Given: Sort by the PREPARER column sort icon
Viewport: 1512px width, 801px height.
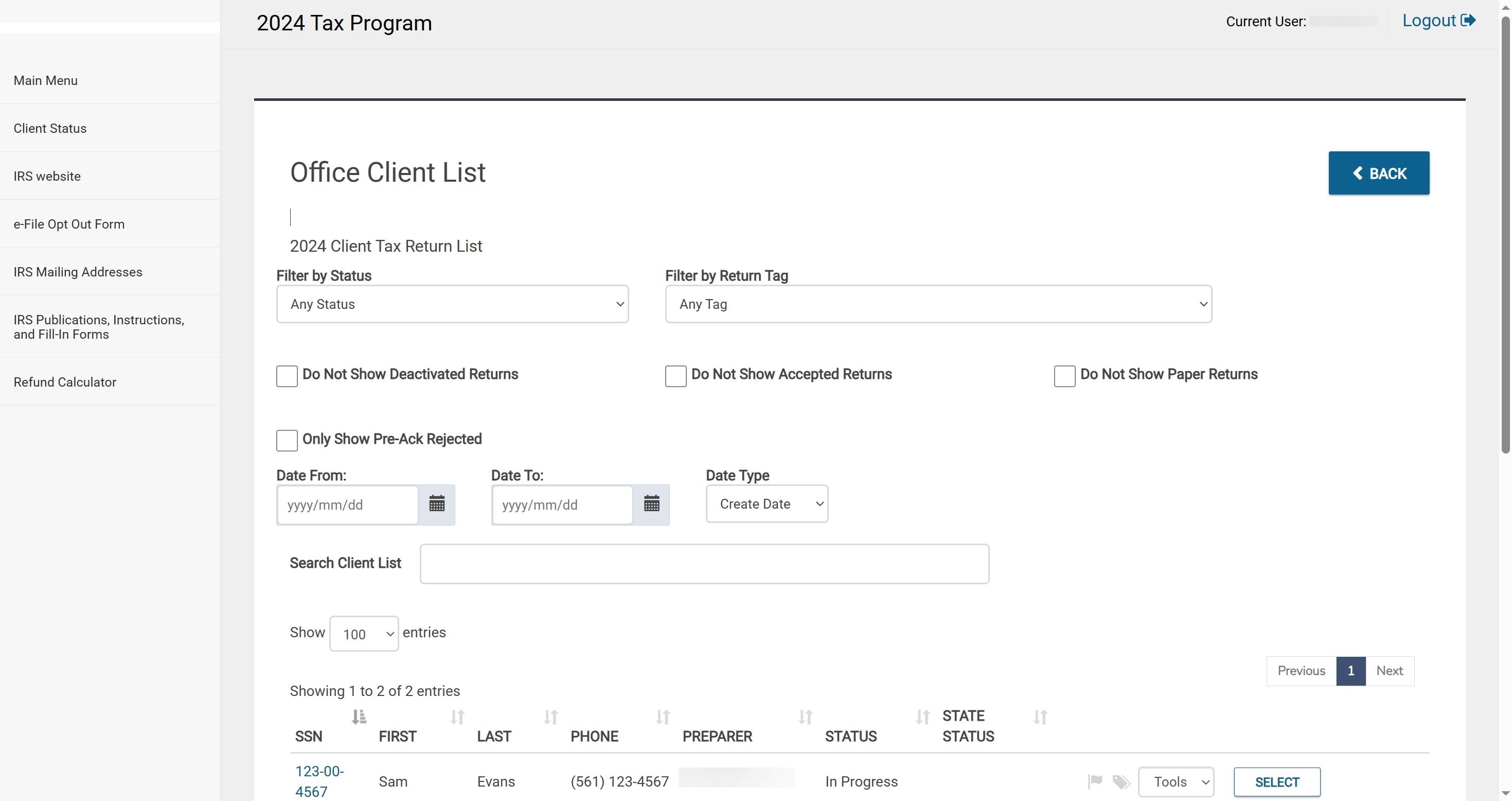Looking at the screenshot, I should coord(805,717).
